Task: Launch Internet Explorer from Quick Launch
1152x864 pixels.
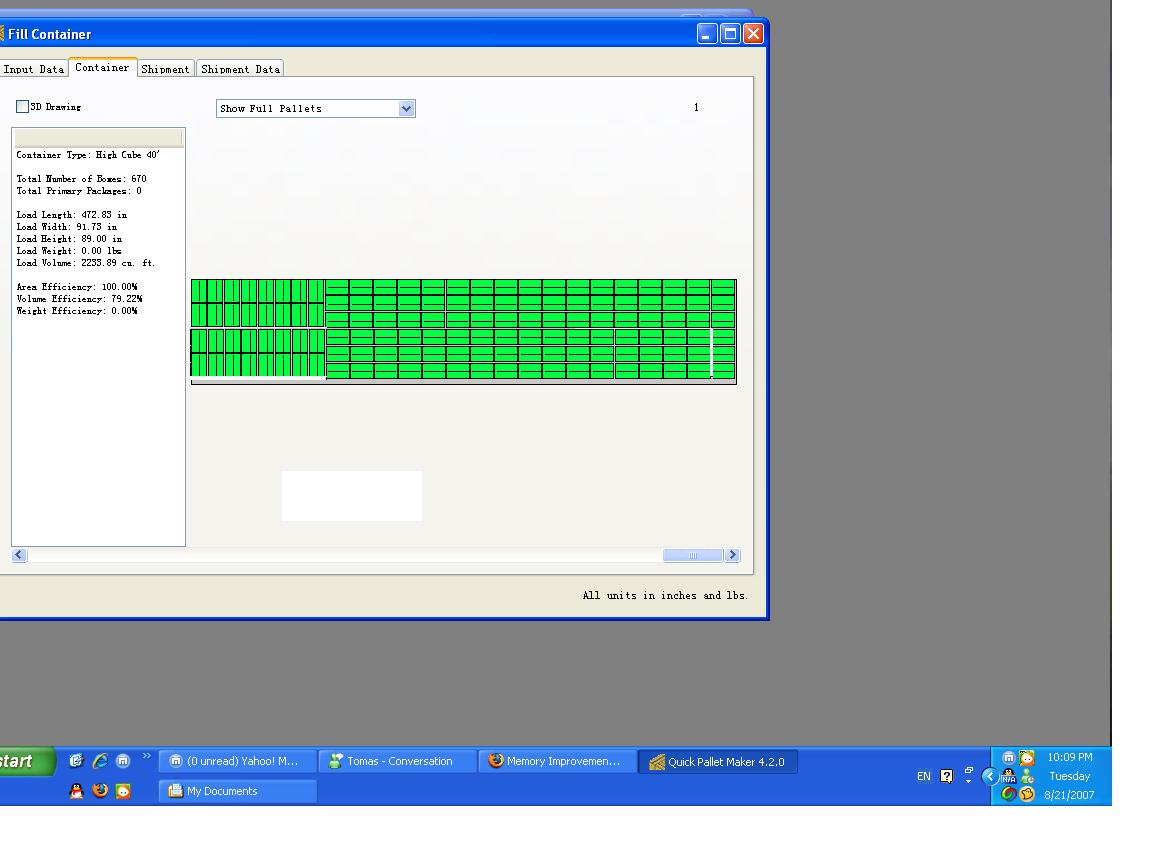Action: pos(100,761)
